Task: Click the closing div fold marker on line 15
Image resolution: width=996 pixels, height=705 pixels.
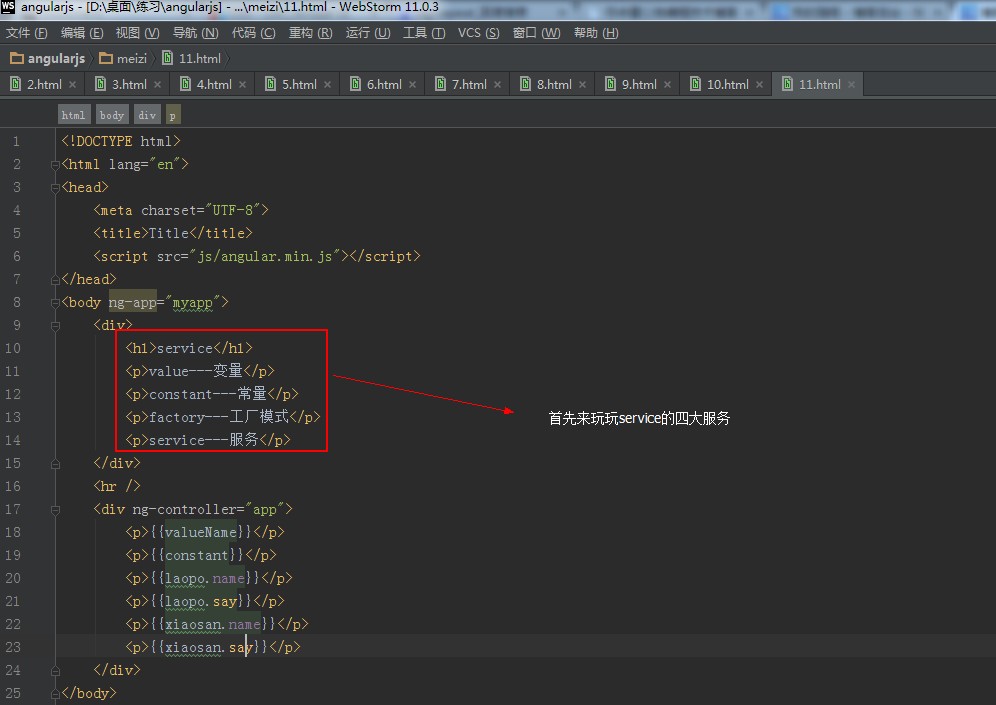Action: 55,464
